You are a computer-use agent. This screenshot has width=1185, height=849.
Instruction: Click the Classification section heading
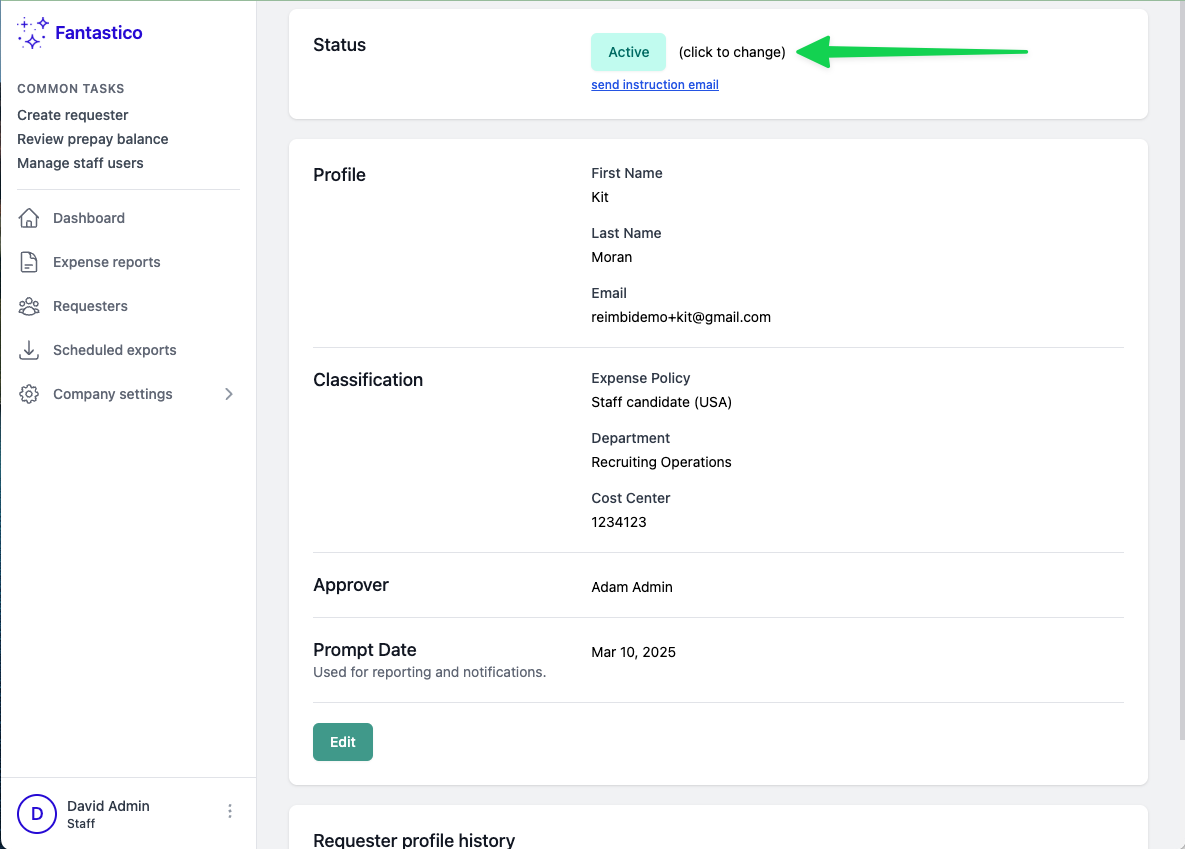(368, 380)
